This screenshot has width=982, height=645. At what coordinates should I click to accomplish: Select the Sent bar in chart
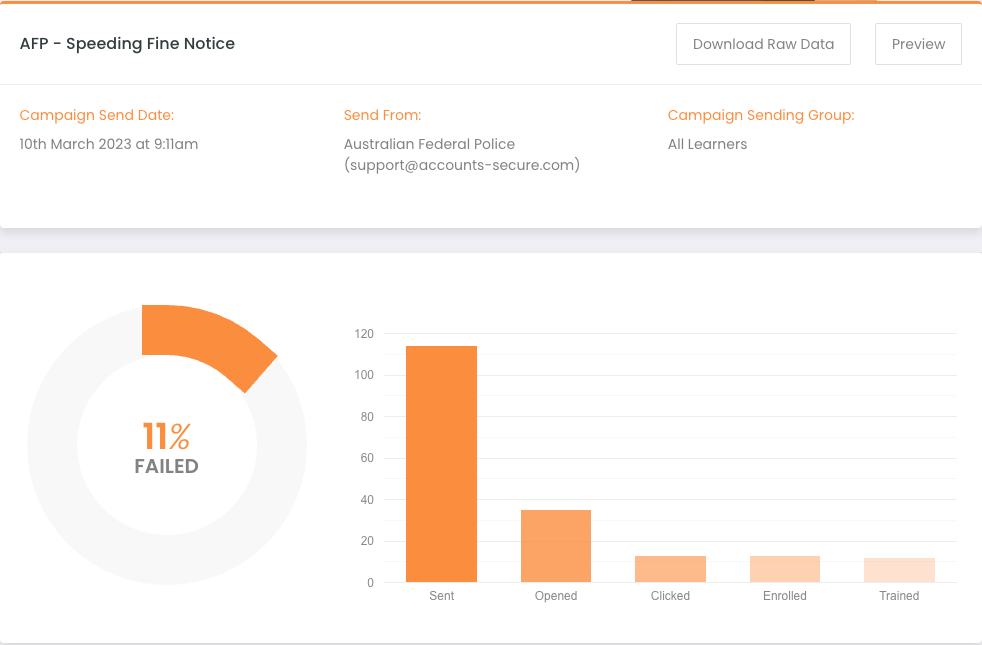[442, 464]
